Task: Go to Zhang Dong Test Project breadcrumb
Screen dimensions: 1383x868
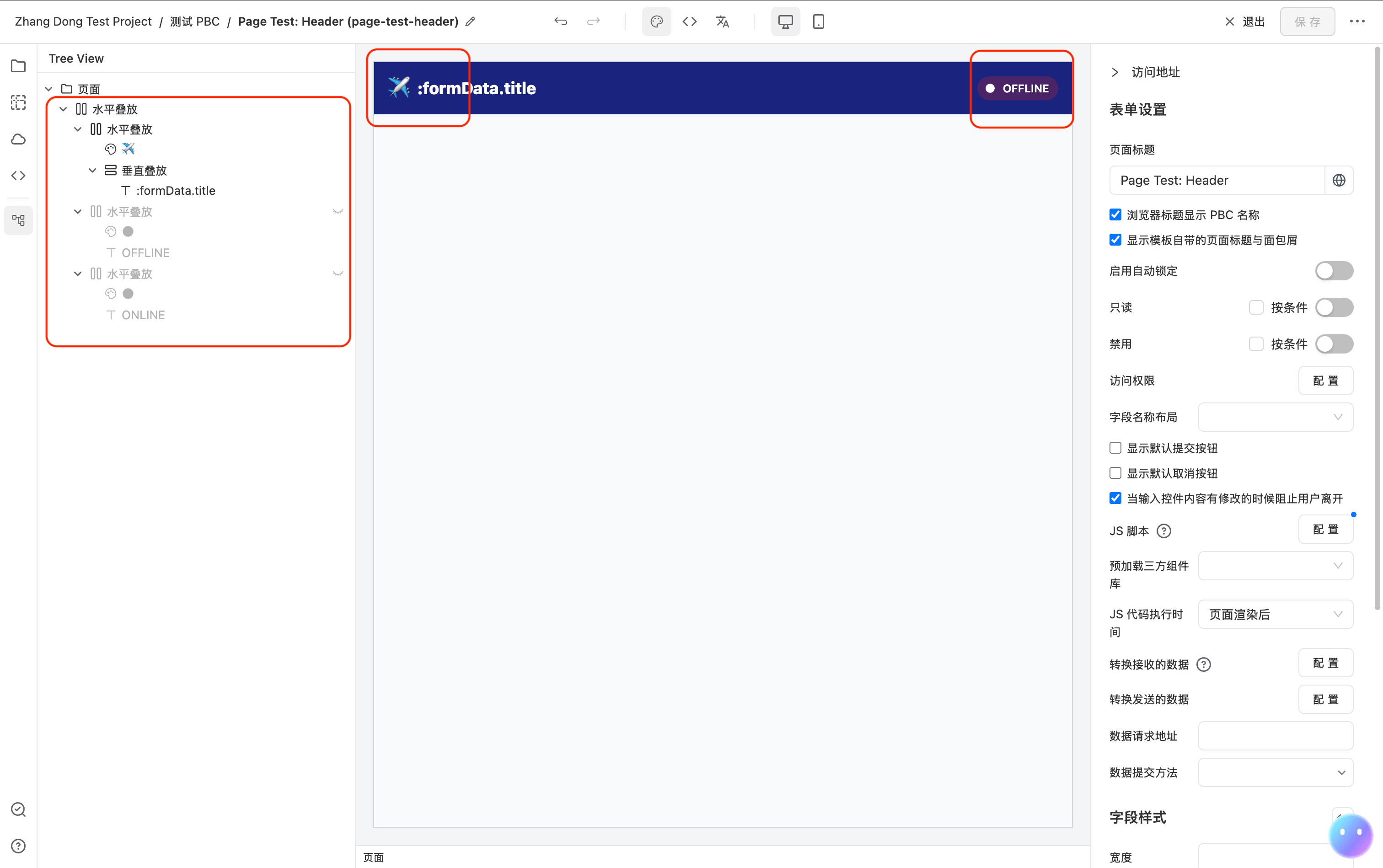Action: [83, 22]
